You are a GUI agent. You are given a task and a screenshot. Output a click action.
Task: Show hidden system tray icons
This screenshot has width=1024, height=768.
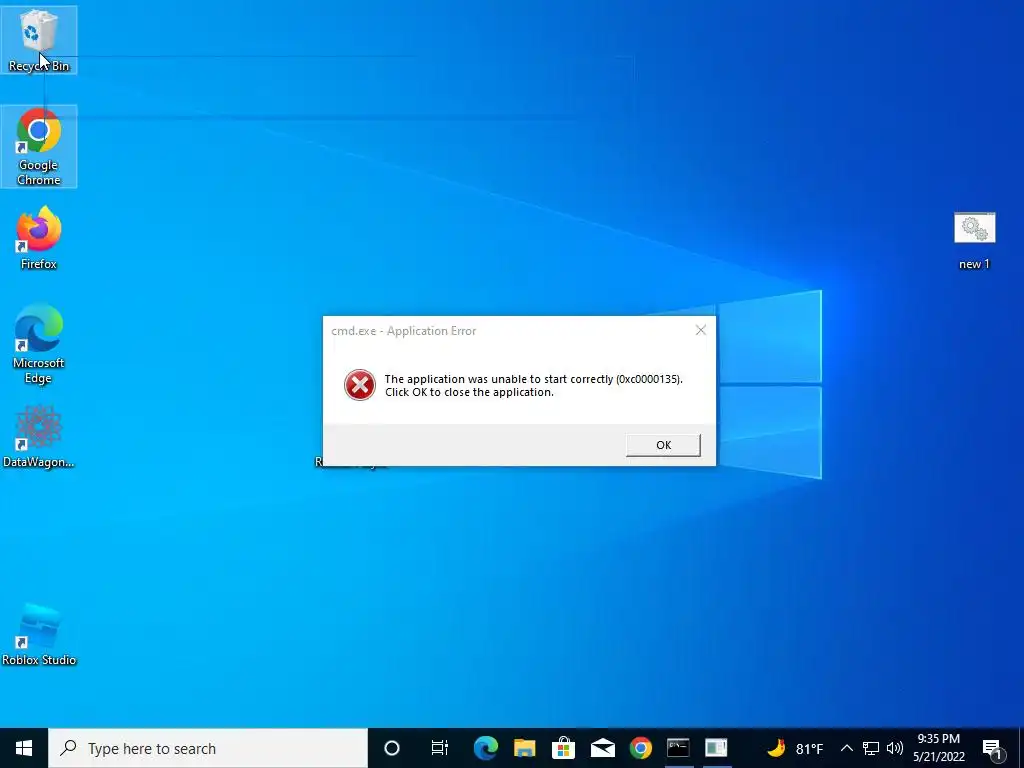point(846,748)
